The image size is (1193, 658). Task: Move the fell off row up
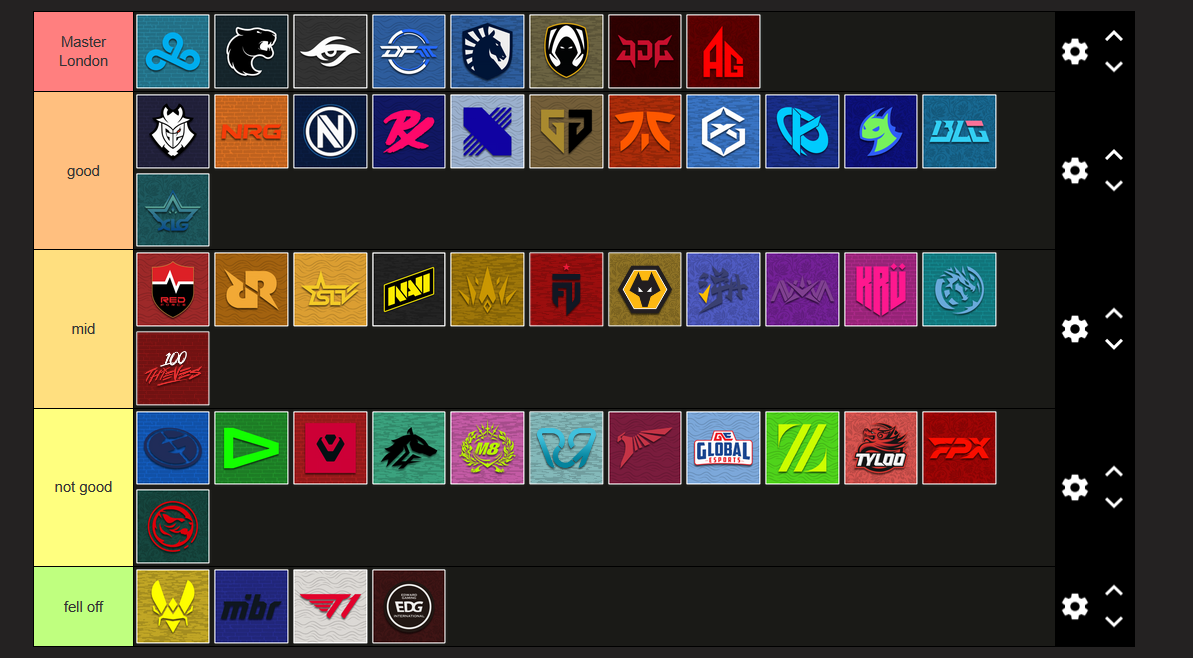click(x=1114, y=590)
